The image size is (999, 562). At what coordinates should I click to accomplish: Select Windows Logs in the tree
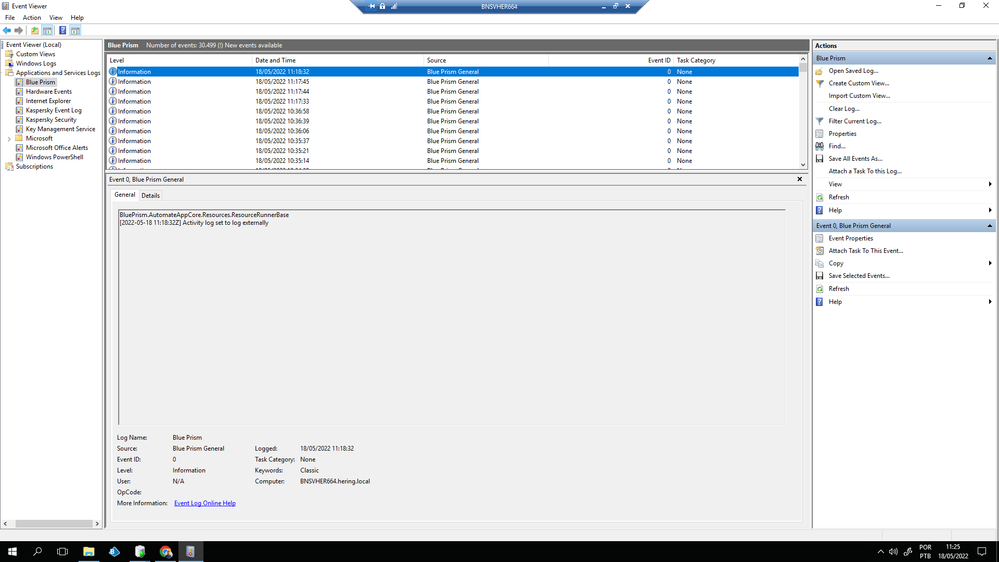(36, 64)
